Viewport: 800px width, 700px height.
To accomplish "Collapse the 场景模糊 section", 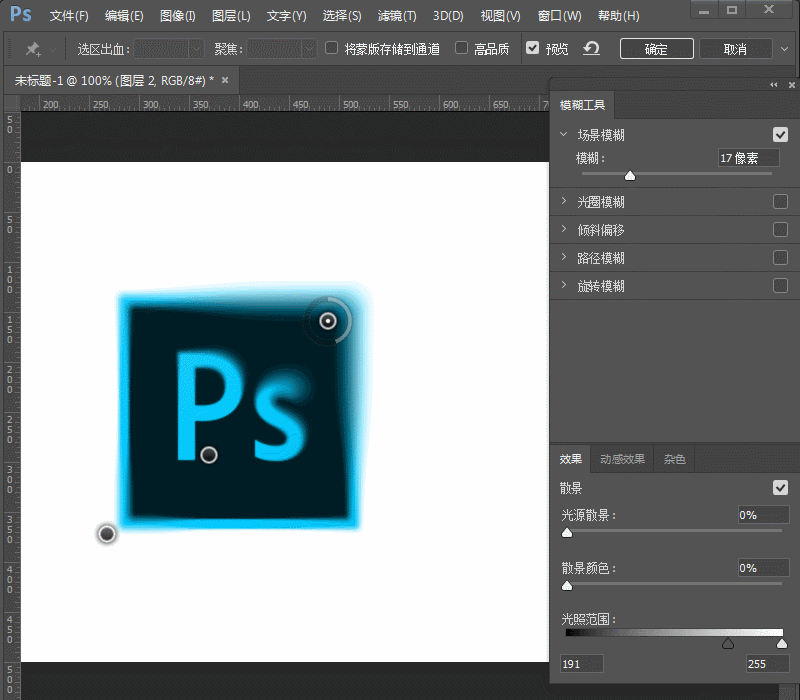I will (x=565, y=135).
